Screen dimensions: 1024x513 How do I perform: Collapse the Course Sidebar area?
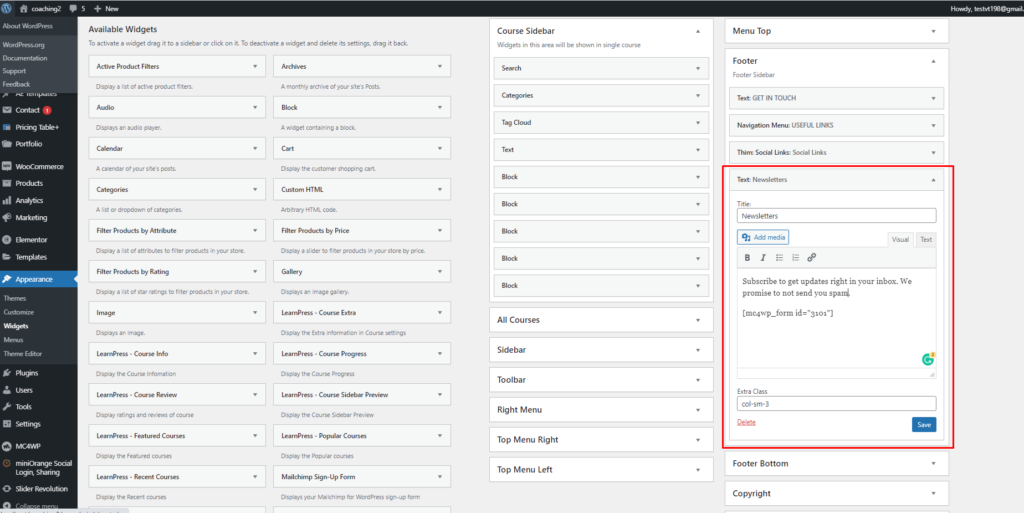698,31
